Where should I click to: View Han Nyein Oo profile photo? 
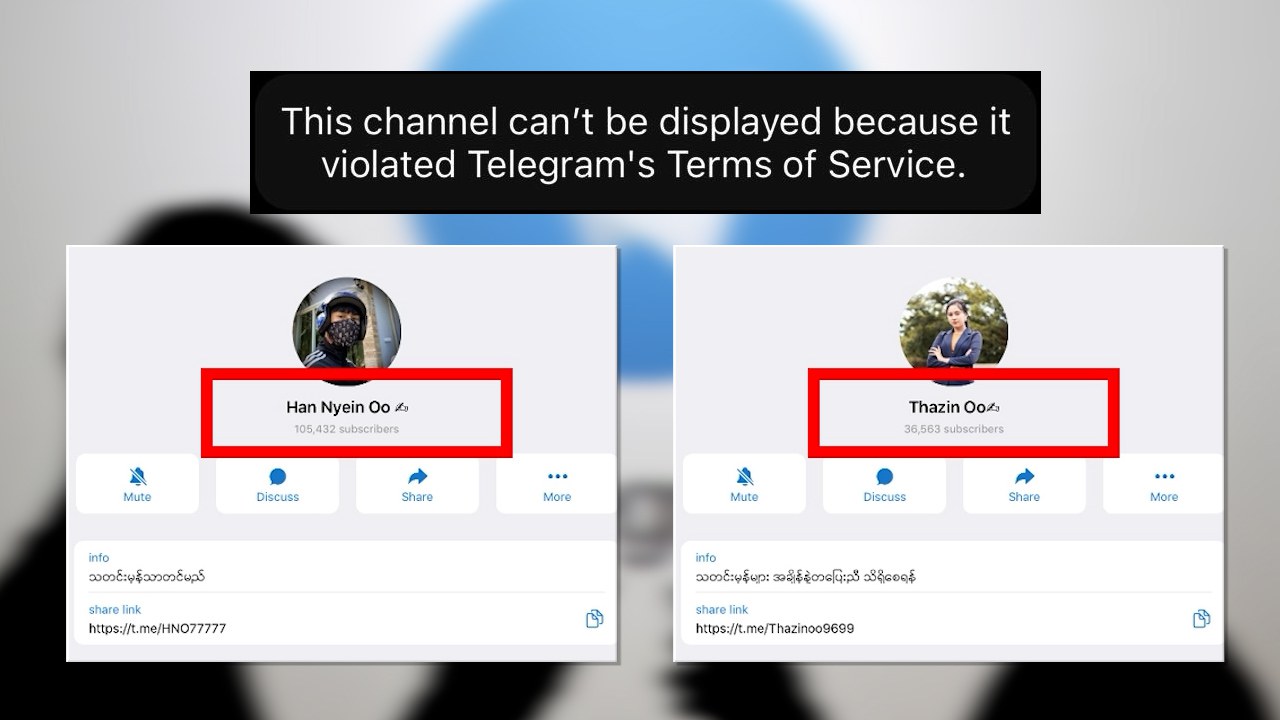coord(347,331)
